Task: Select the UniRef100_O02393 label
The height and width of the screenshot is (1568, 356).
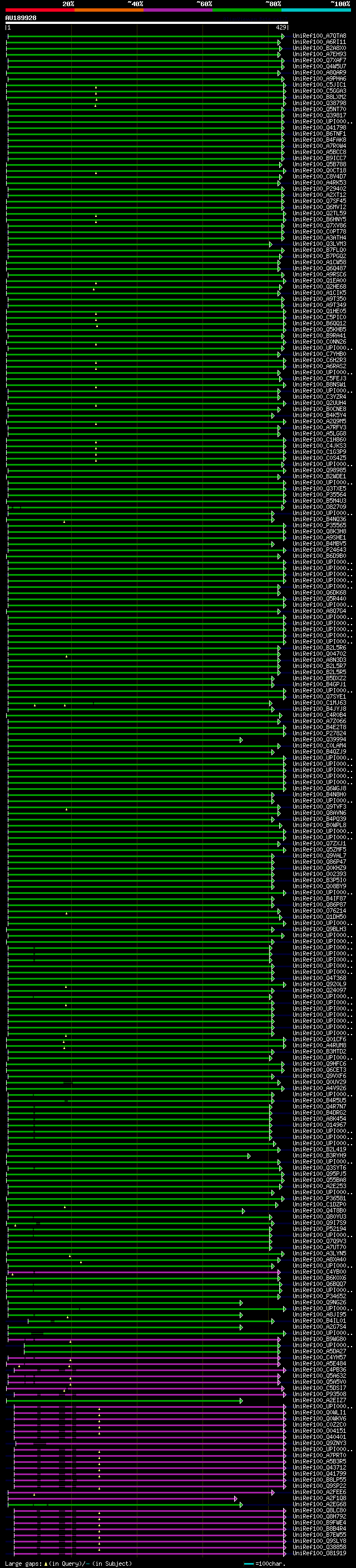Action: point(319,874)
